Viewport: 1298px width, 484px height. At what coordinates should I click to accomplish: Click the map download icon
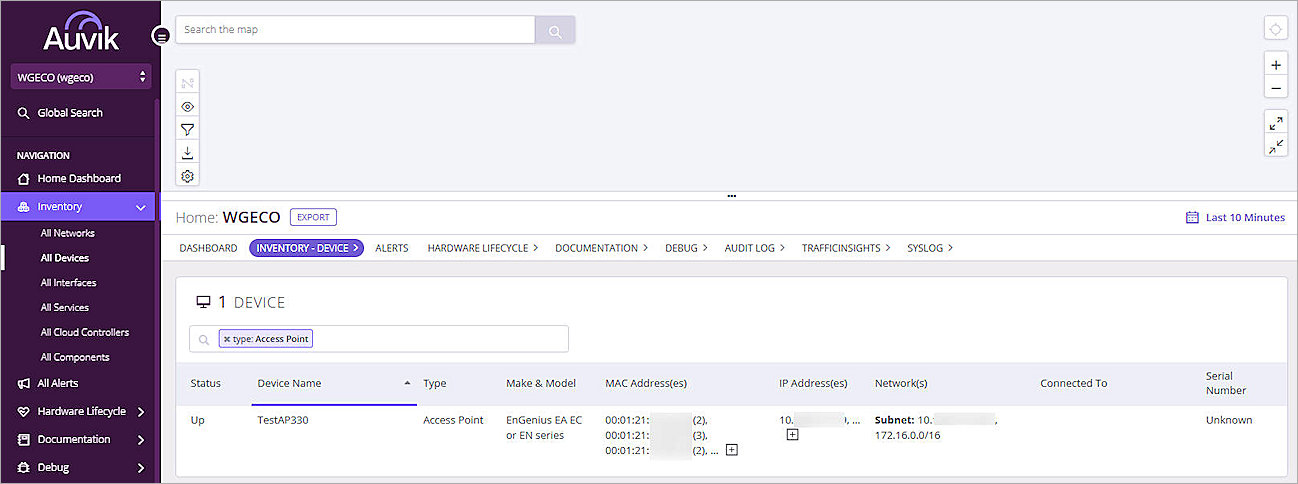pos(187,153)
